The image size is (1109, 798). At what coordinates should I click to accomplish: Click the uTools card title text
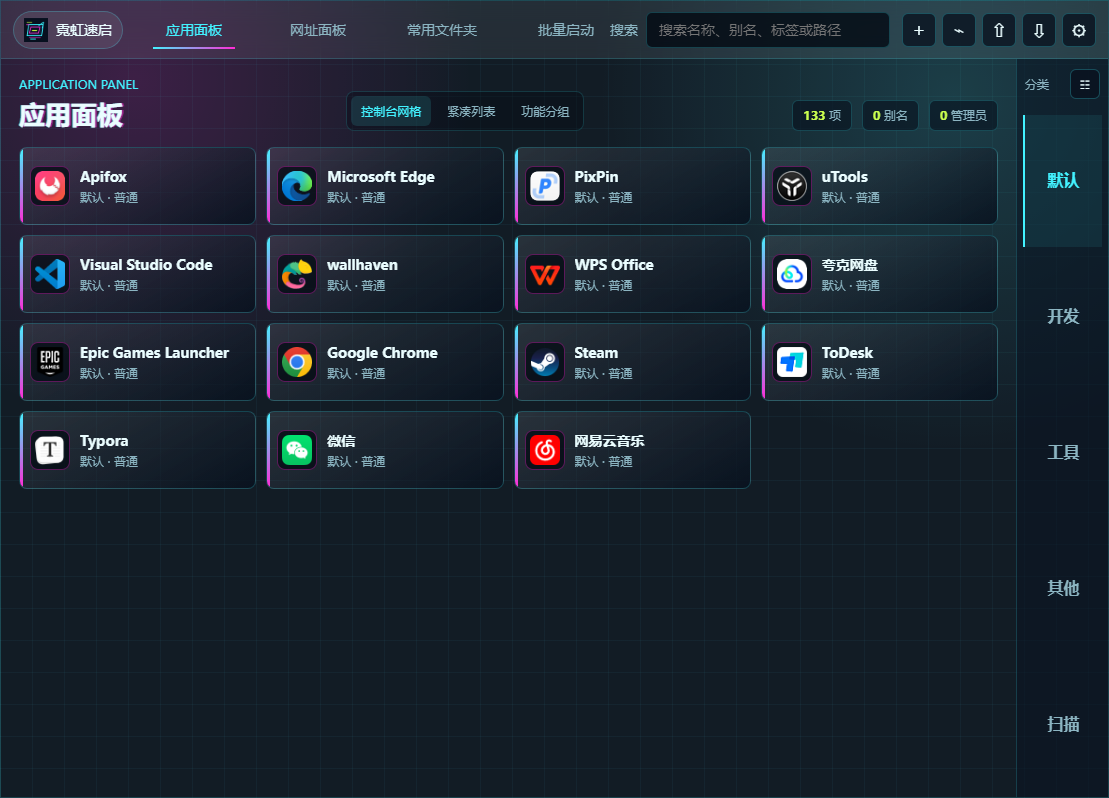[x=844, y=177]
